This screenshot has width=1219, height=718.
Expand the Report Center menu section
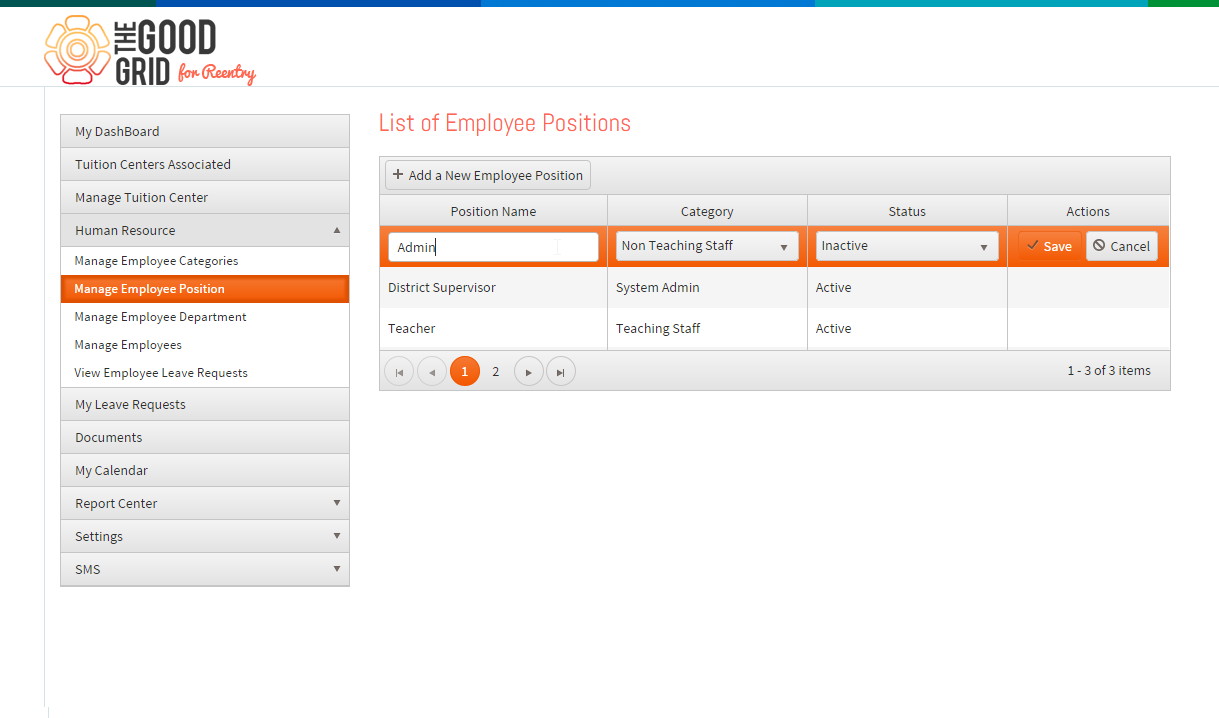coord(205,503)
